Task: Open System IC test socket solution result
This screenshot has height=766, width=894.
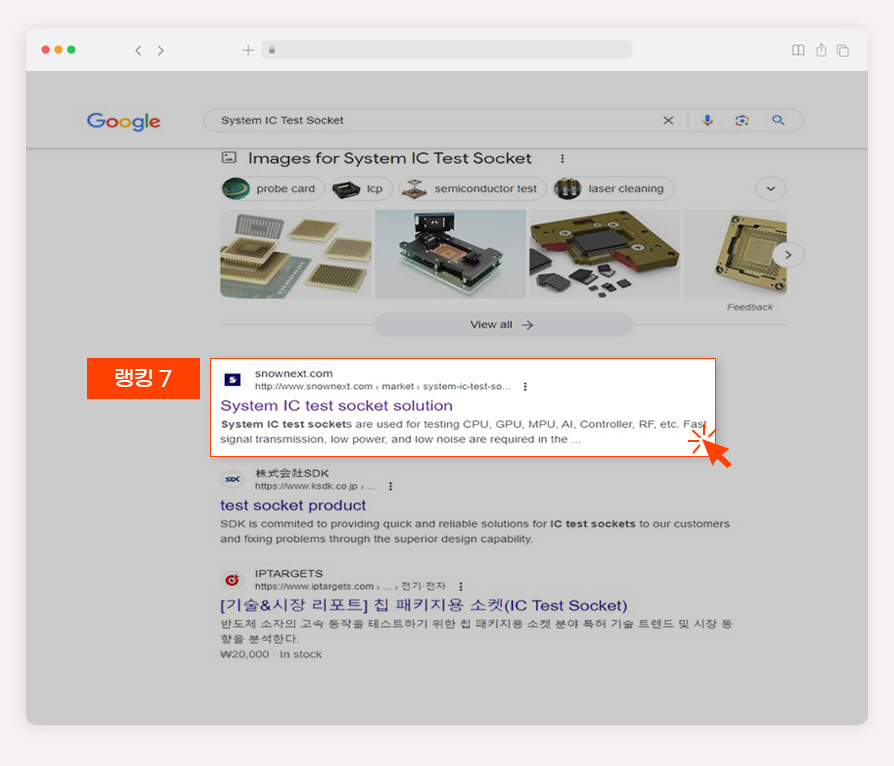Action: pos(336,406)
